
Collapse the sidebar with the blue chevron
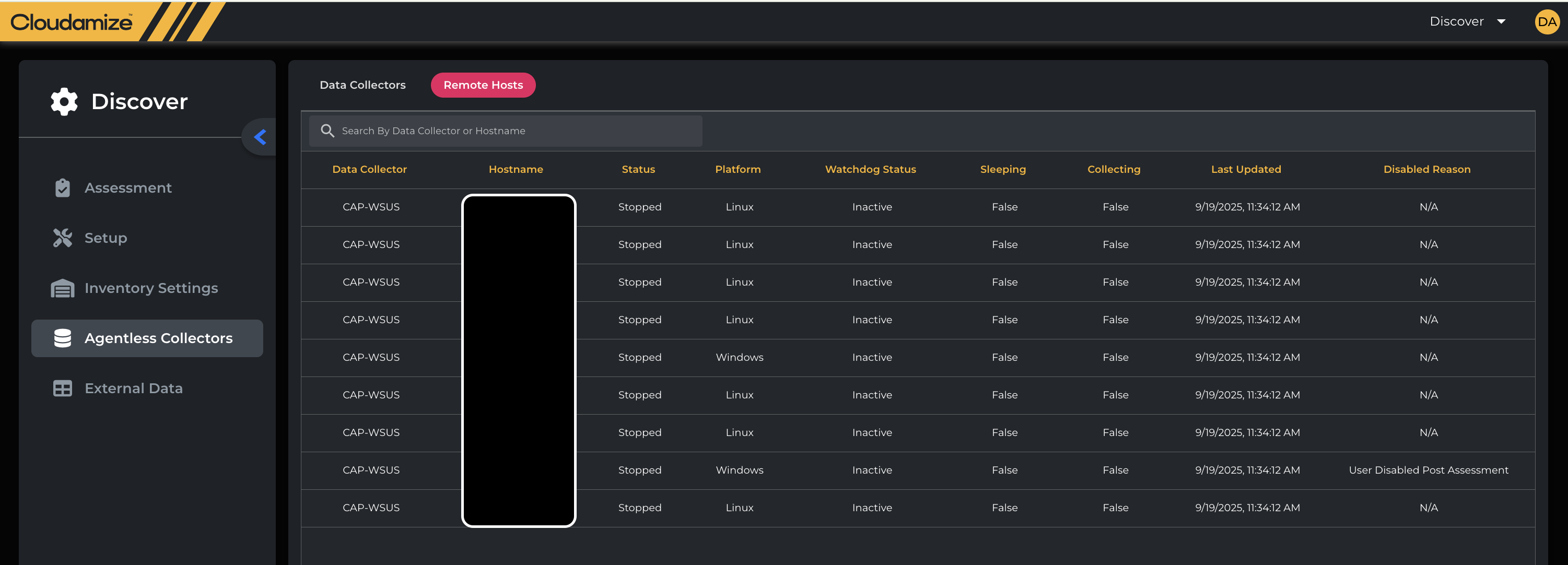tap(260, 137)
